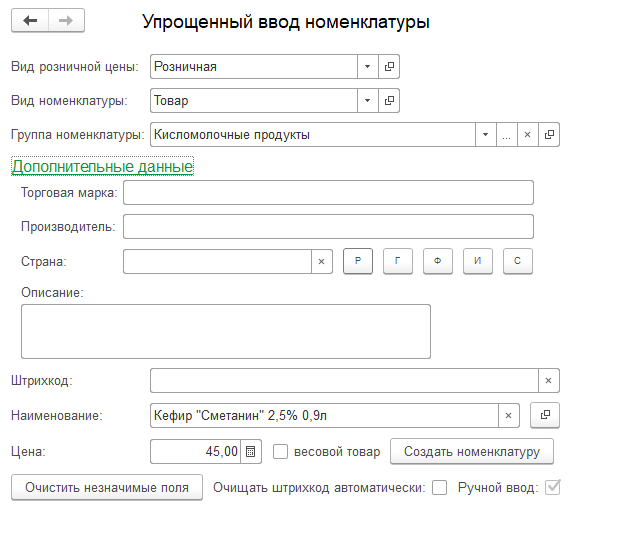Click the Очистить незначимые поля button

pos(106,488)
